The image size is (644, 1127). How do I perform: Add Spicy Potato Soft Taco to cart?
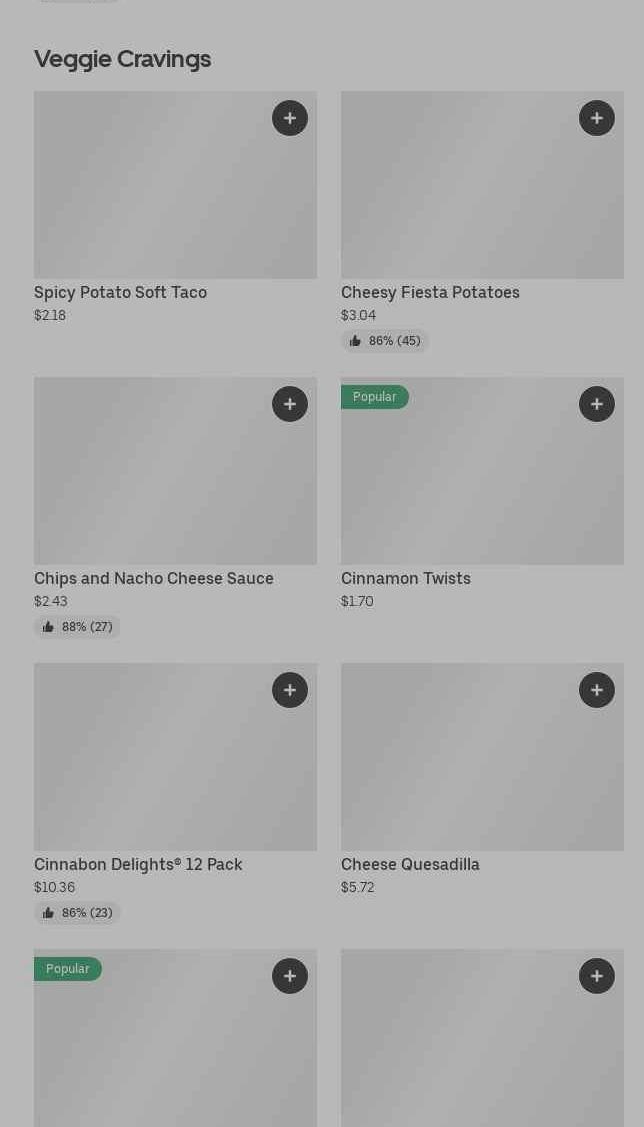(x=290, y=118)
